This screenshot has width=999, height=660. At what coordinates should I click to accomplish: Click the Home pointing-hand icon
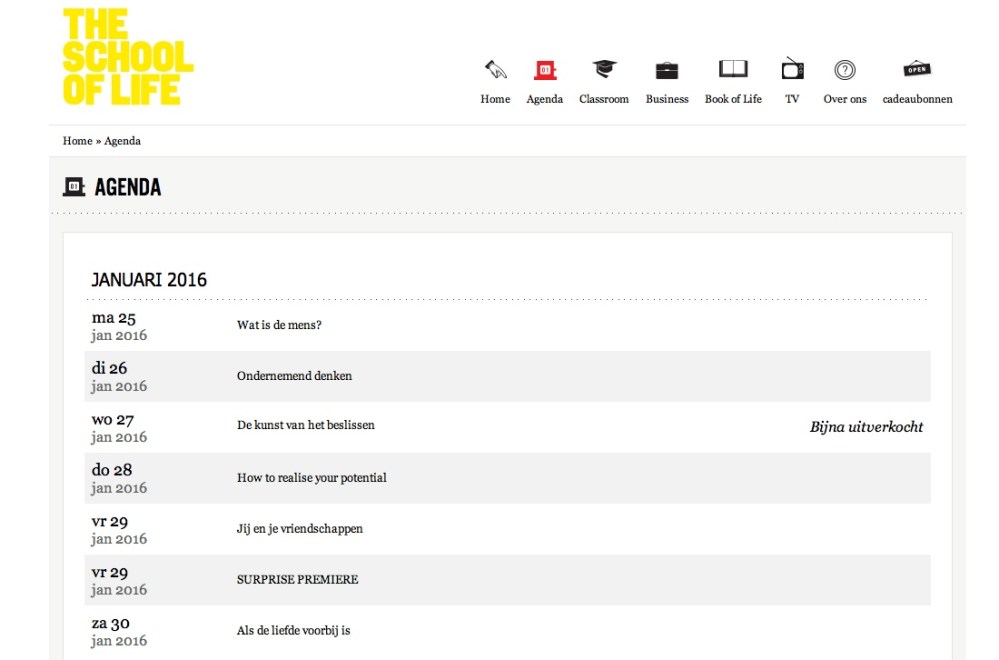495,70
